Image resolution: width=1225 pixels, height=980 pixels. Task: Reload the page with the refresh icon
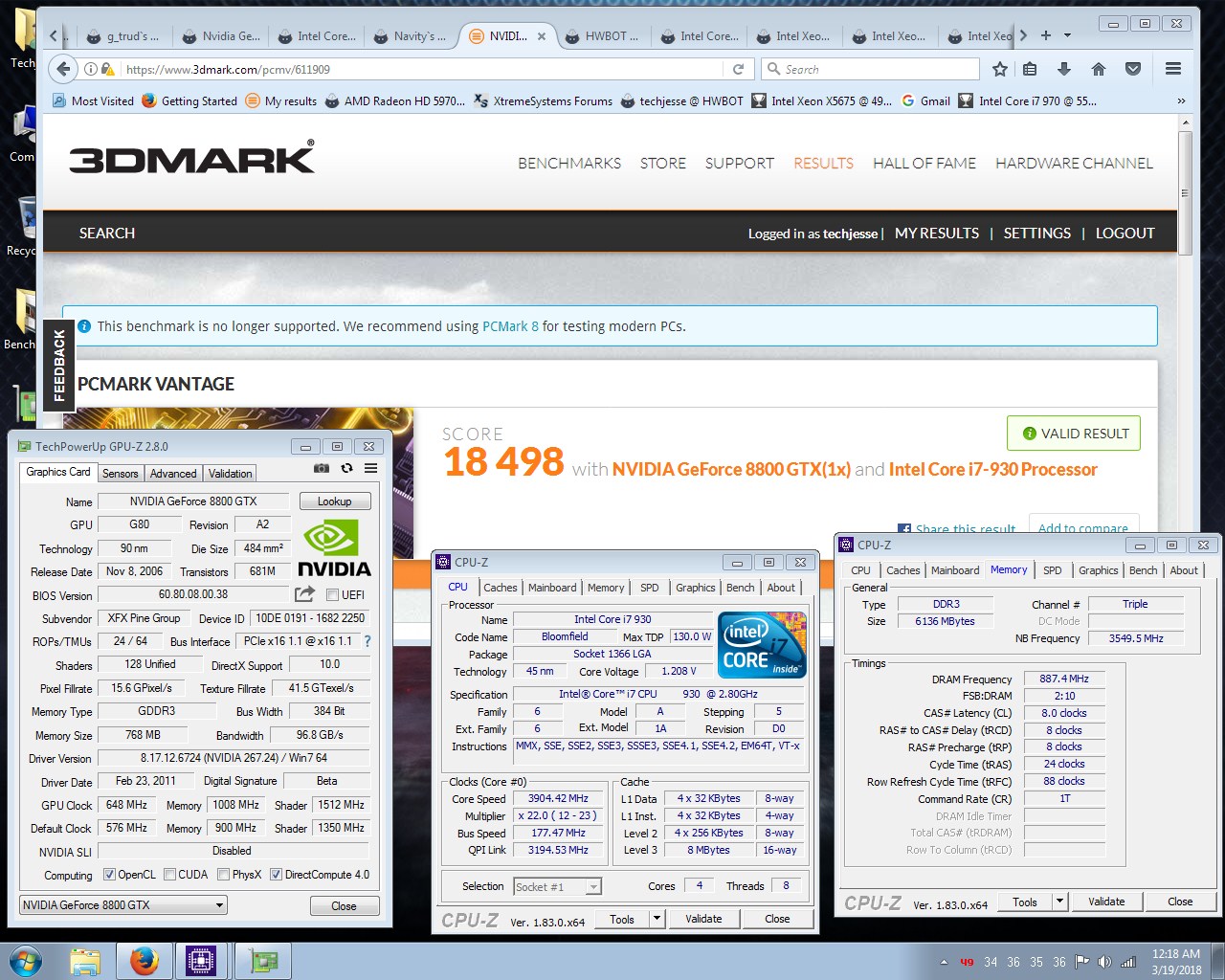point(738,69)
